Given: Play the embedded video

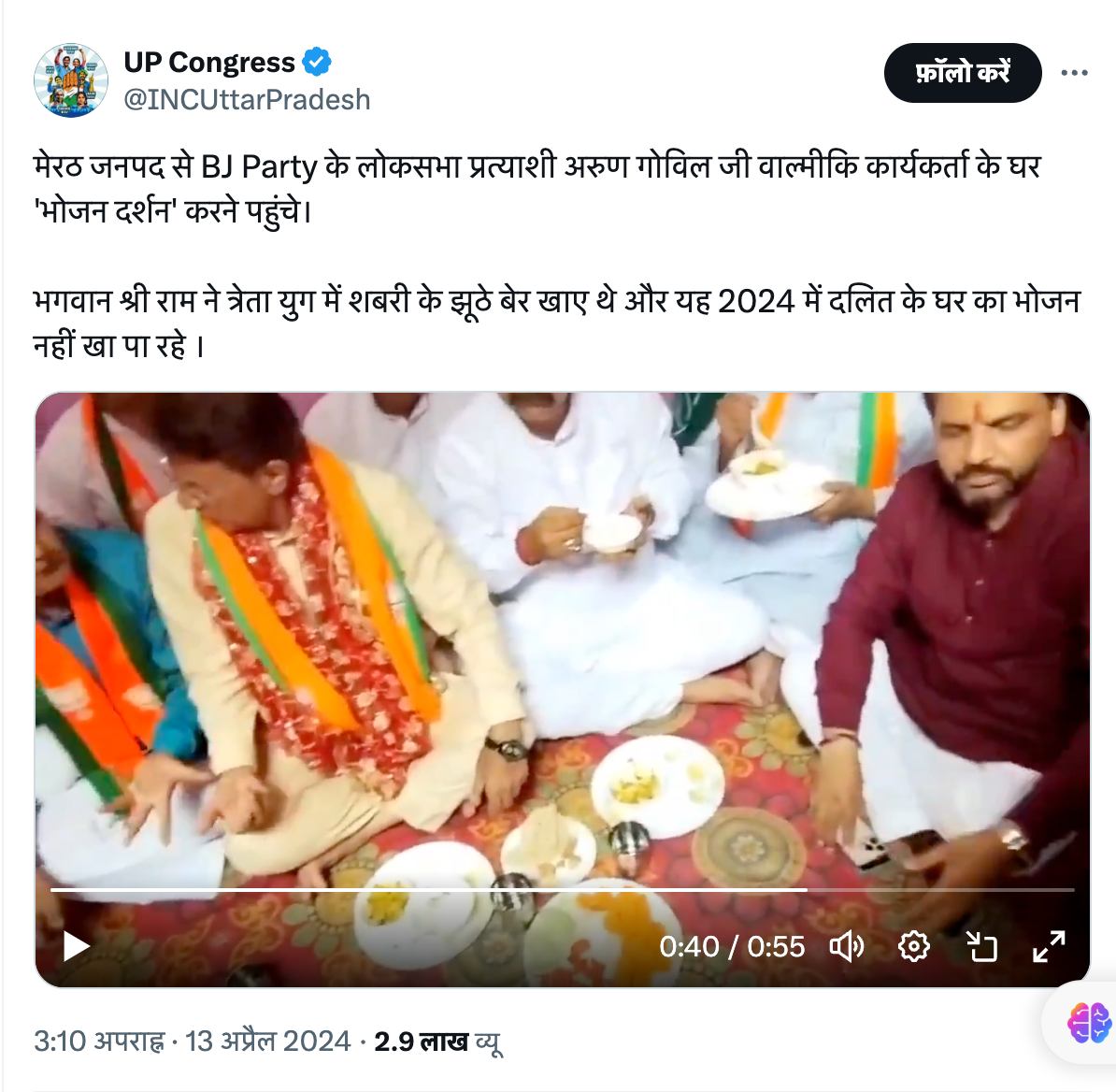Looking at the screenshot, I should tap(77, 947).
